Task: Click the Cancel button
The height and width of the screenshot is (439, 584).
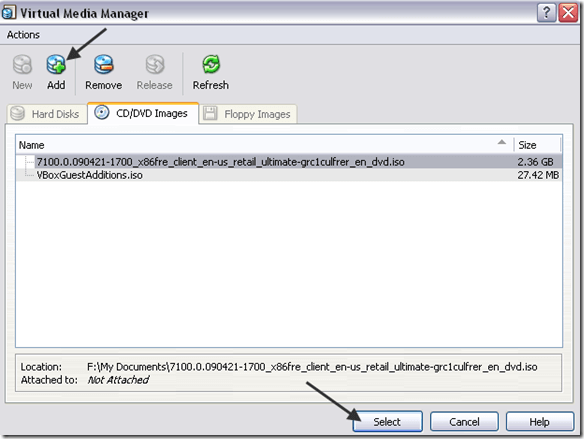Action: [x=464, y=422]
